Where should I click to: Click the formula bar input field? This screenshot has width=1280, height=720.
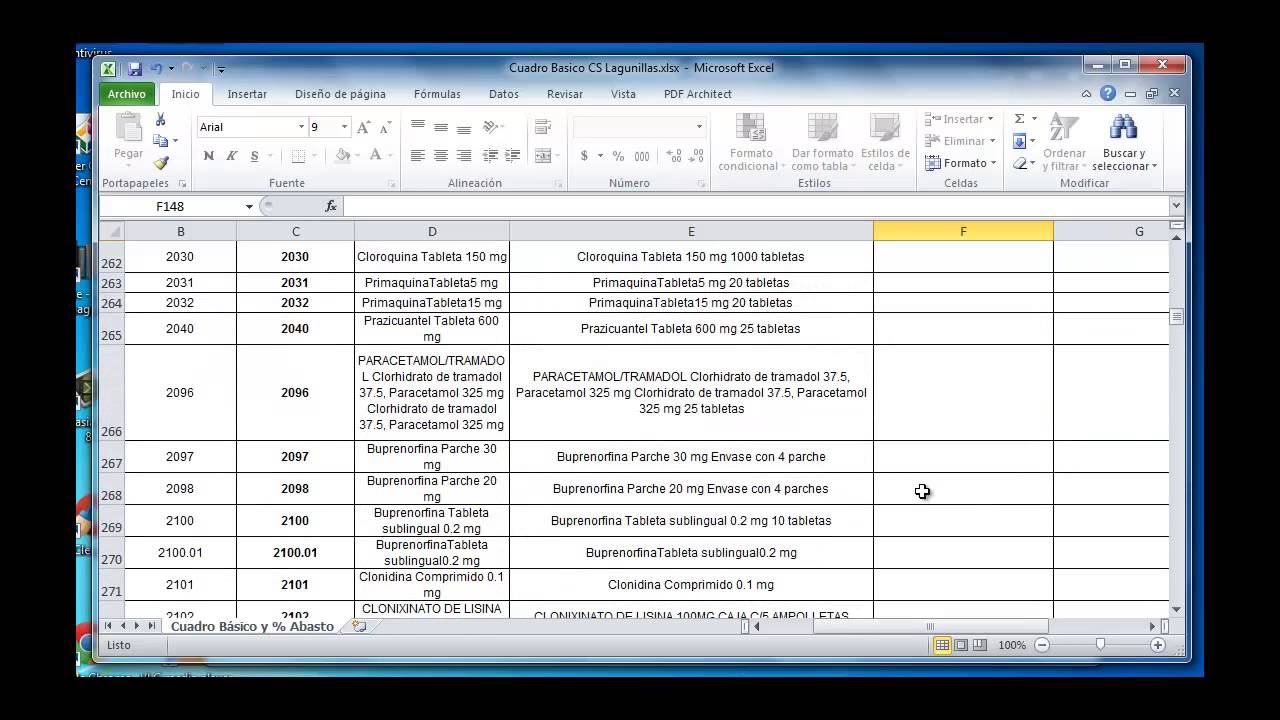click(755, 206)
